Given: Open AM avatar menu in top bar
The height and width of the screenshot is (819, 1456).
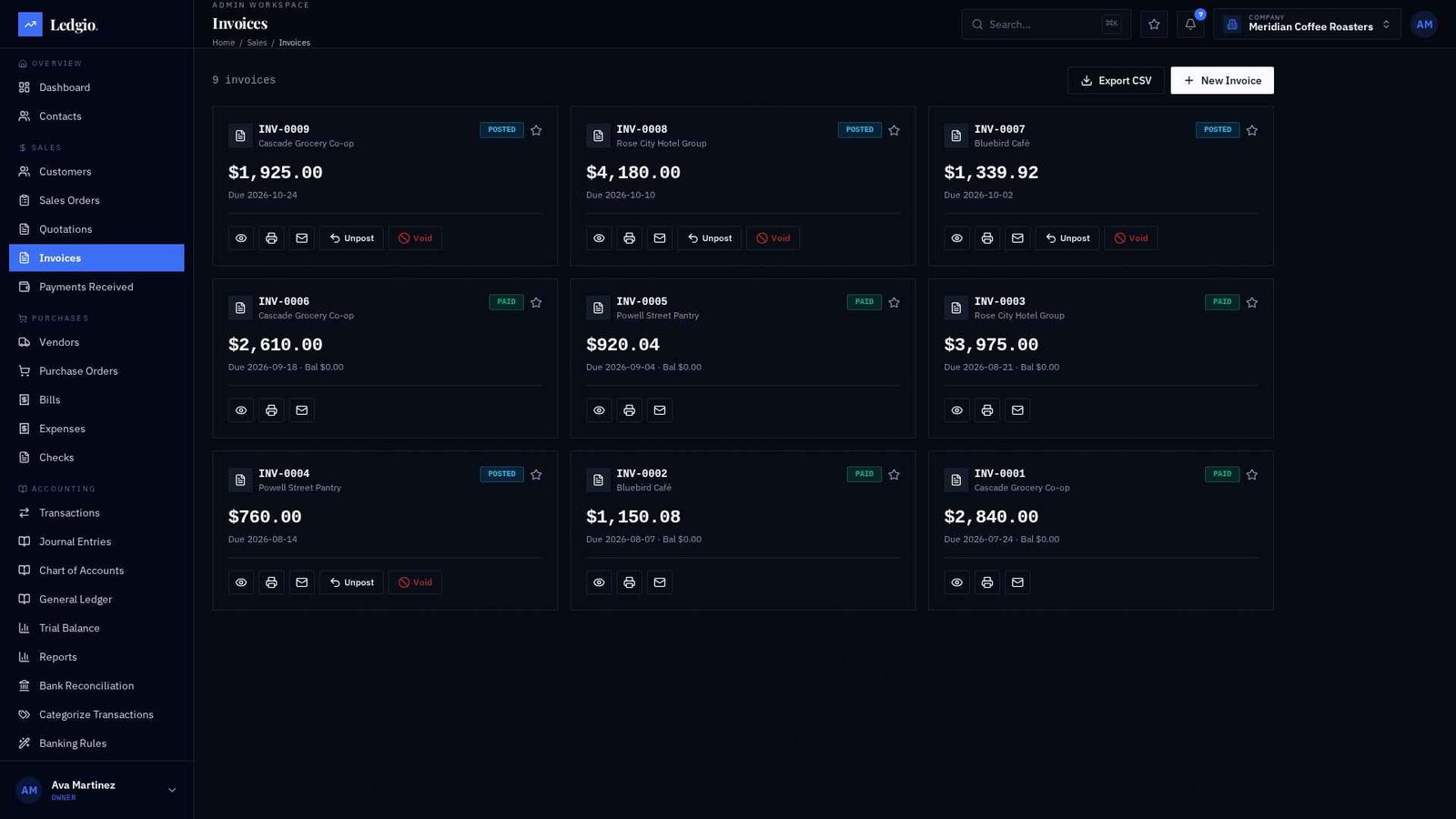Looking at the screenshot, I should [x=1424, y=25].
